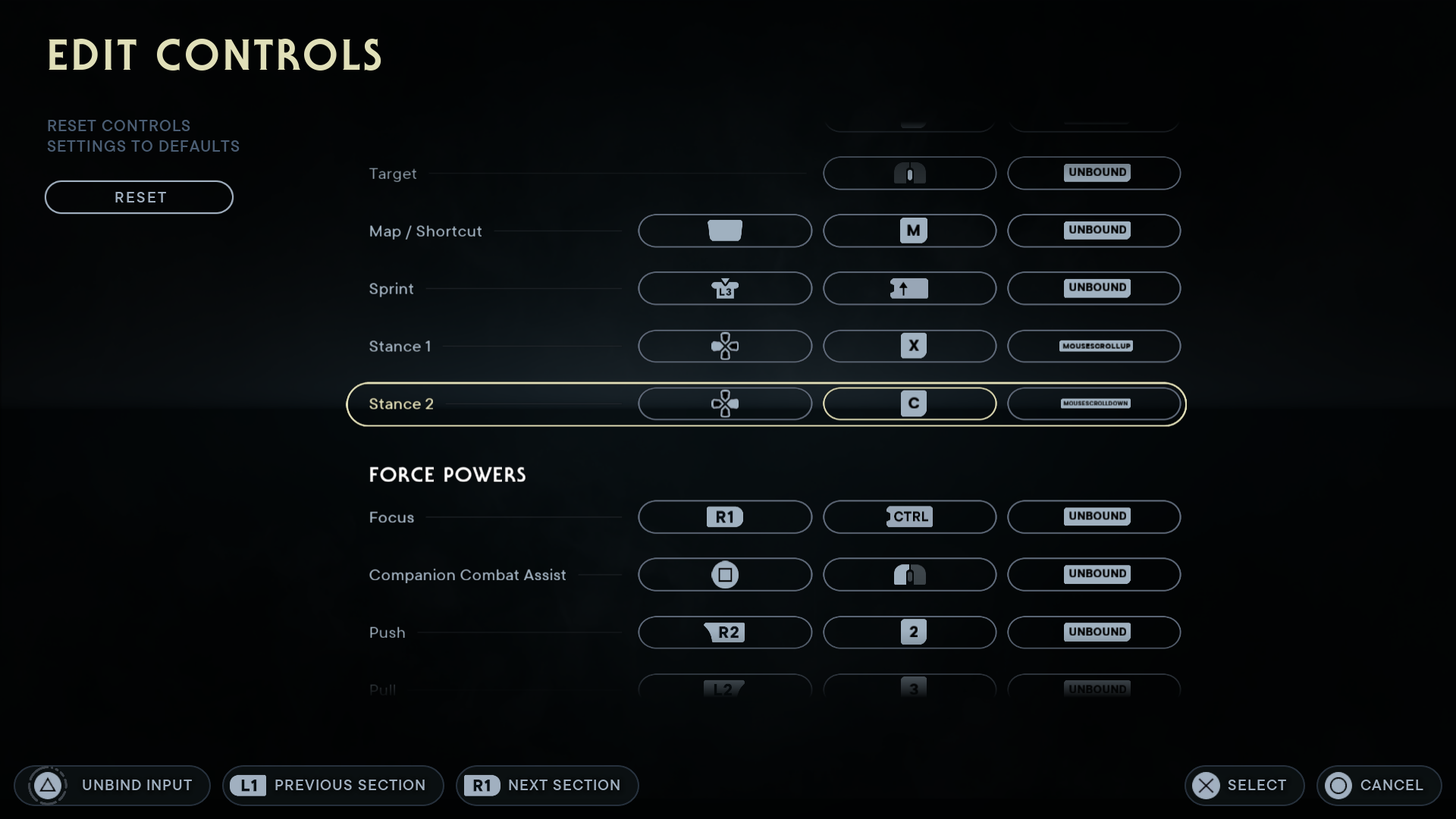Click the Stance 1 D-pad binding
Viewport: 1456px width, 819px height.
725,346
